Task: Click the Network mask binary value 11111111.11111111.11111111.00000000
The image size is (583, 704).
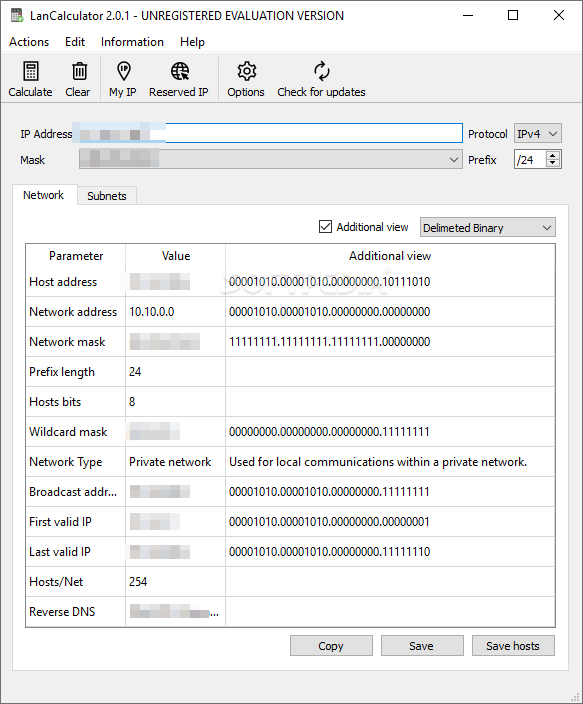Action: [x=330, y=342]
